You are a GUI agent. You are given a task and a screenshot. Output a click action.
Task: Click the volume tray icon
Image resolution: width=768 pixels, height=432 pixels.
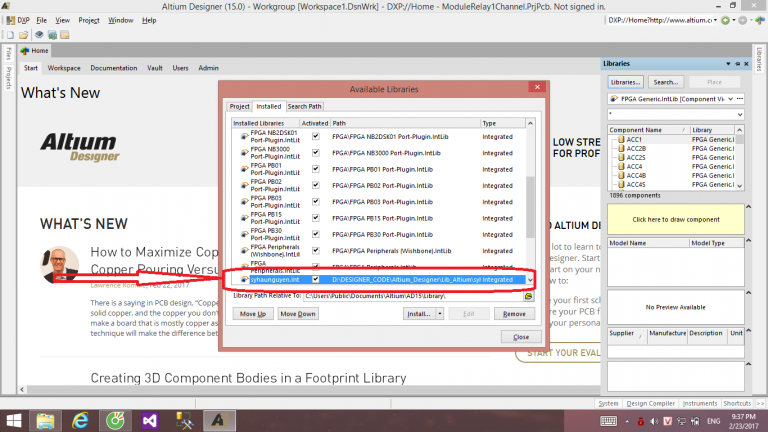(653, 421)
